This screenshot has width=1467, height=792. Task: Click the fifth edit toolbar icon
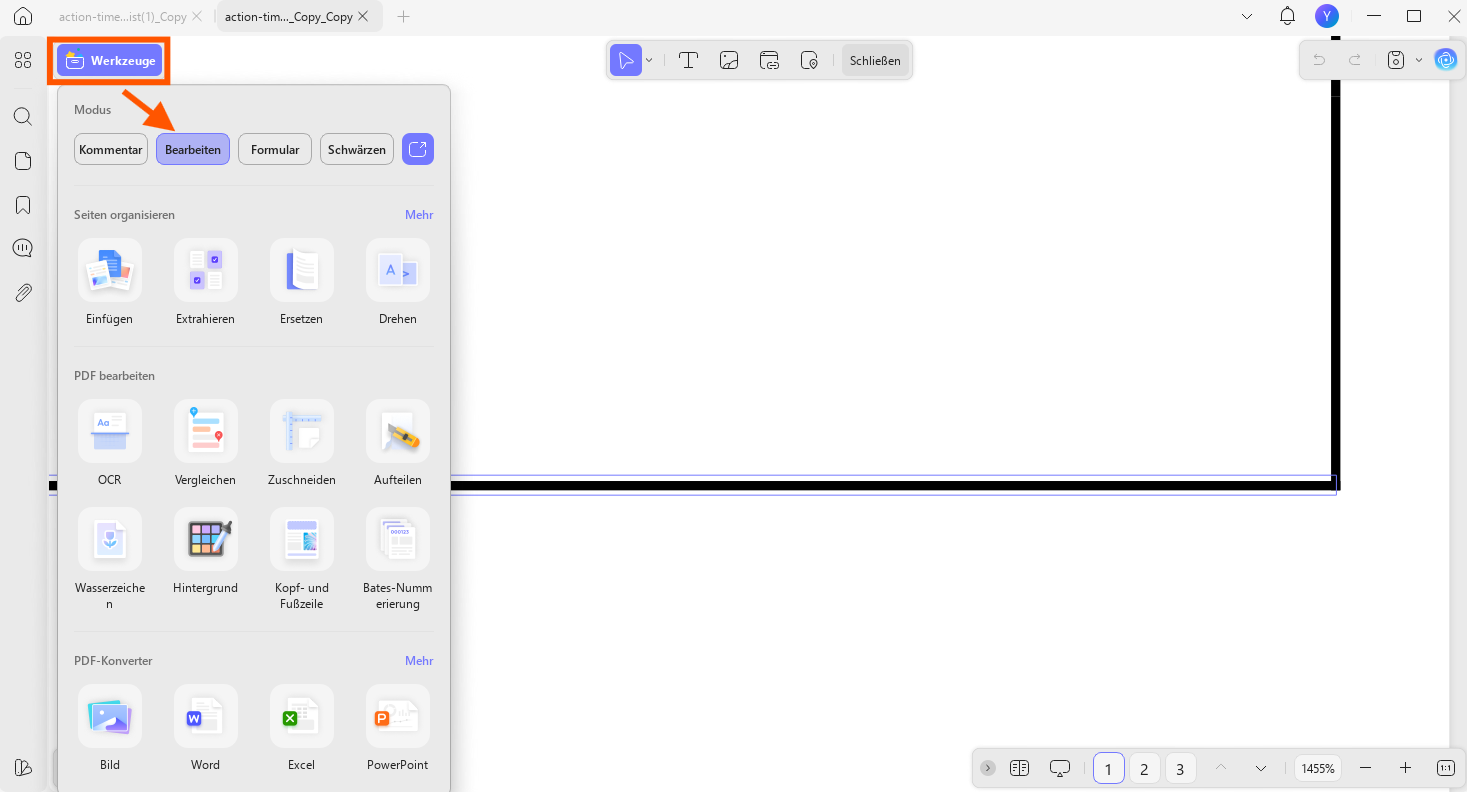pyautogui.click(x=811, y=60)
